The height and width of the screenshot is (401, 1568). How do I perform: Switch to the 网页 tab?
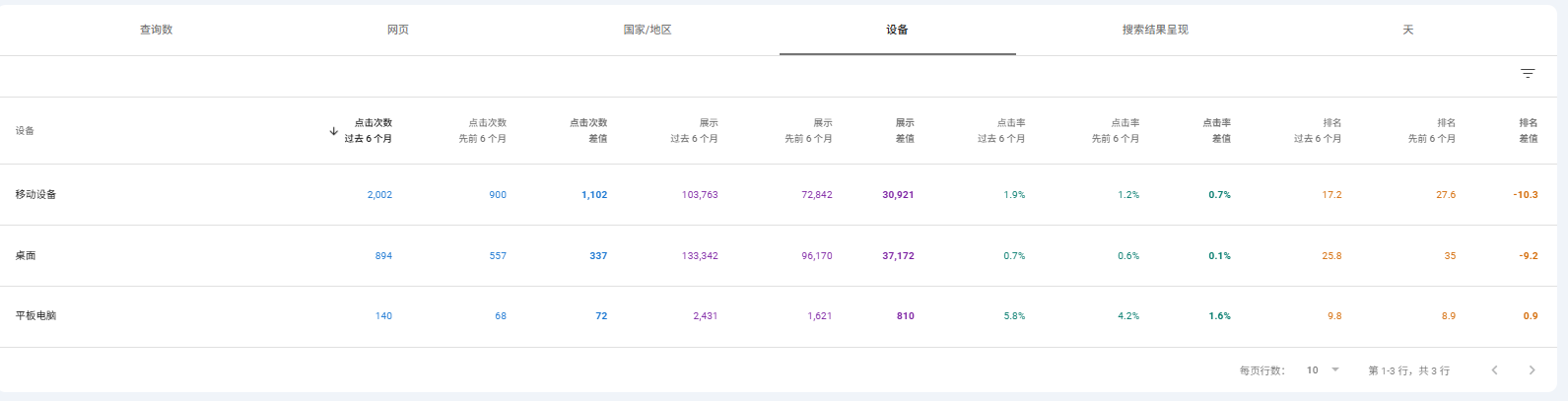click(x=398, y=30)
